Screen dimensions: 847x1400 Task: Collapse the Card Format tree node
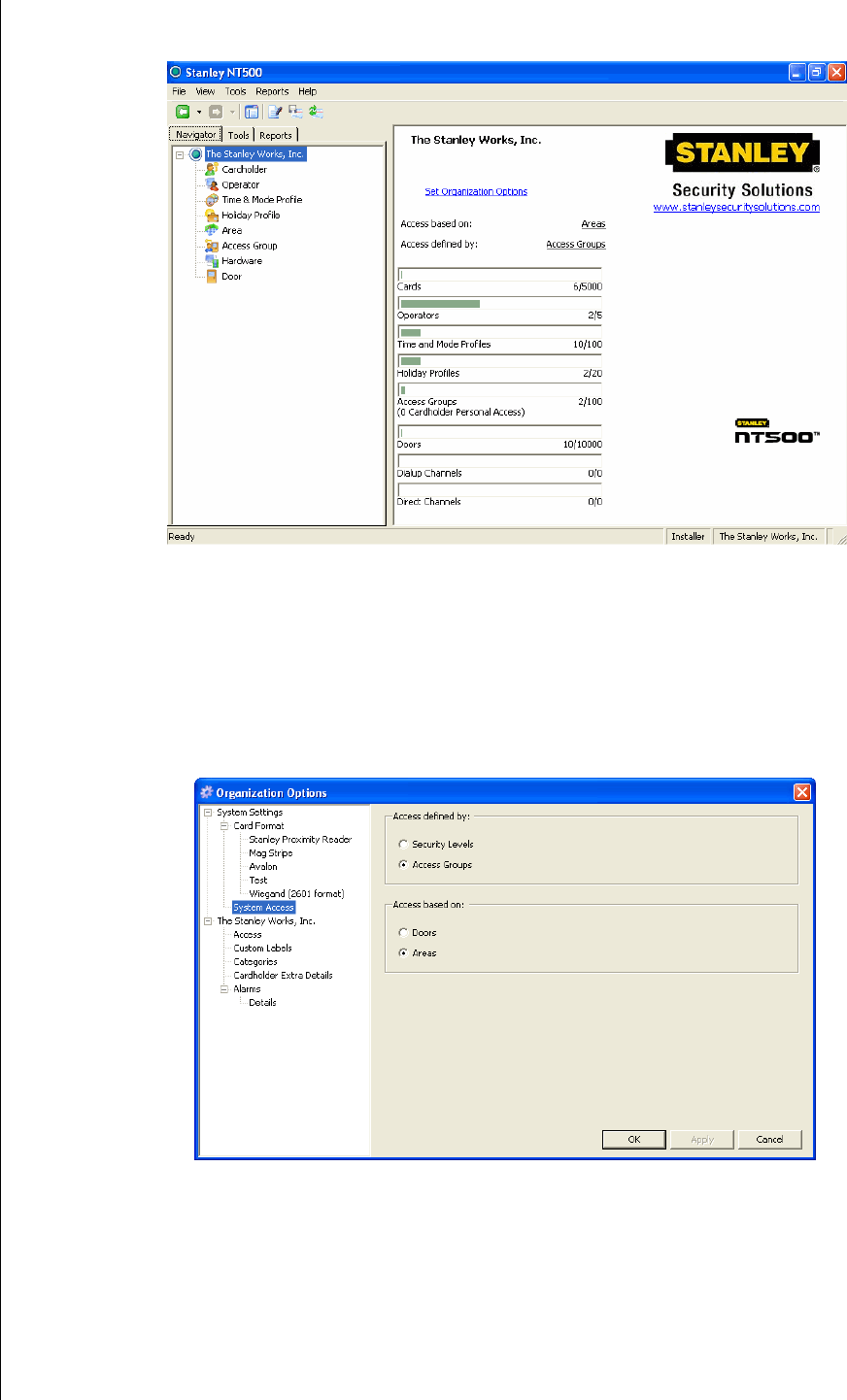[224, 826]
